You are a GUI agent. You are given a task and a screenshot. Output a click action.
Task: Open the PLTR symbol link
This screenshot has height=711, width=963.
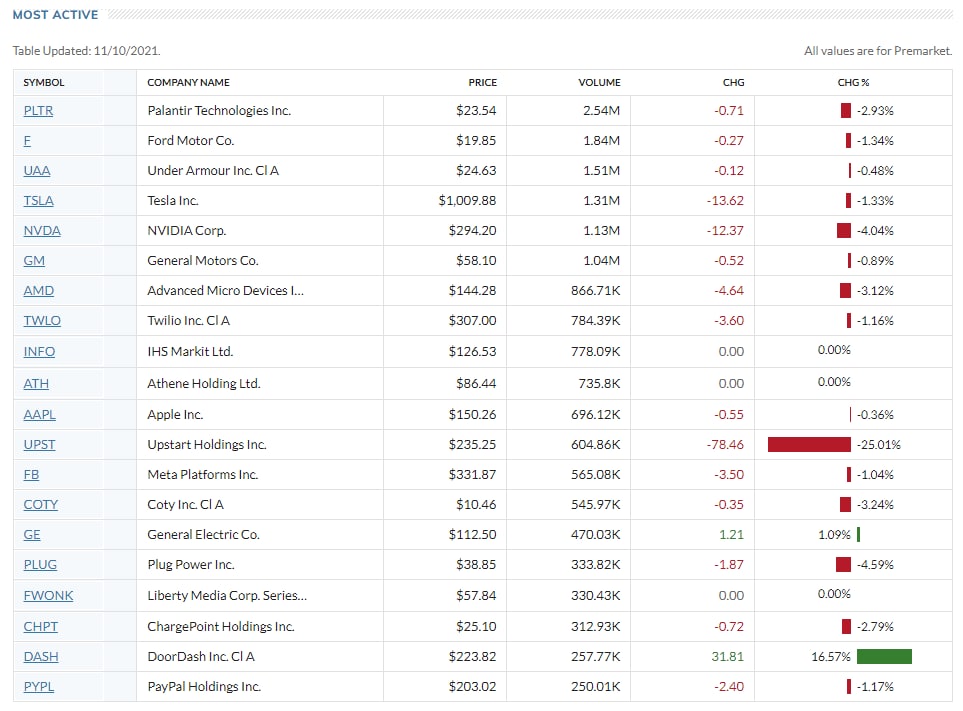[38, 111]
